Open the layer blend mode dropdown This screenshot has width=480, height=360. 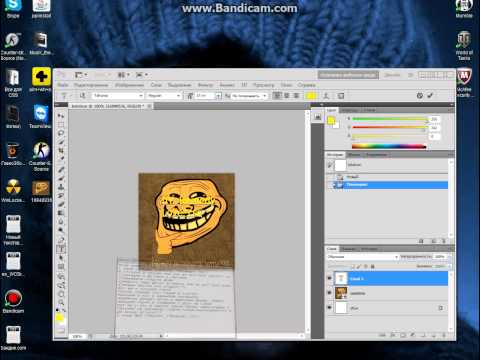pyautogui.click(x=363, y=257)
